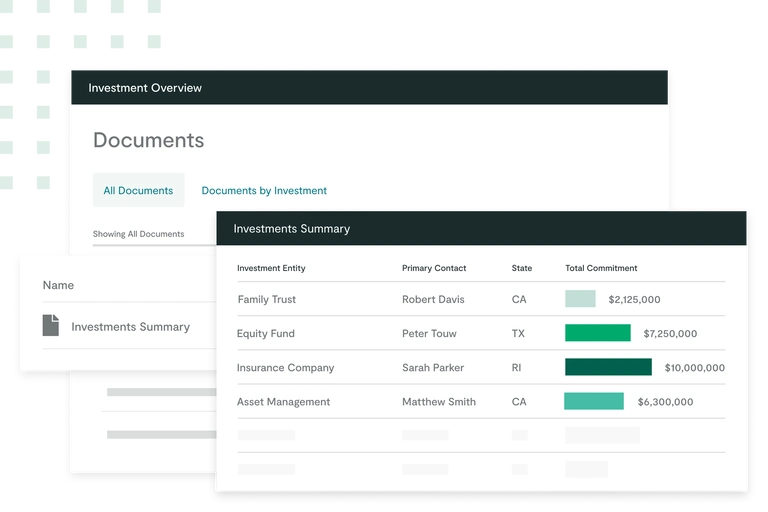
Task: Select the Equity Fund entity
Action: coord(266,333)
